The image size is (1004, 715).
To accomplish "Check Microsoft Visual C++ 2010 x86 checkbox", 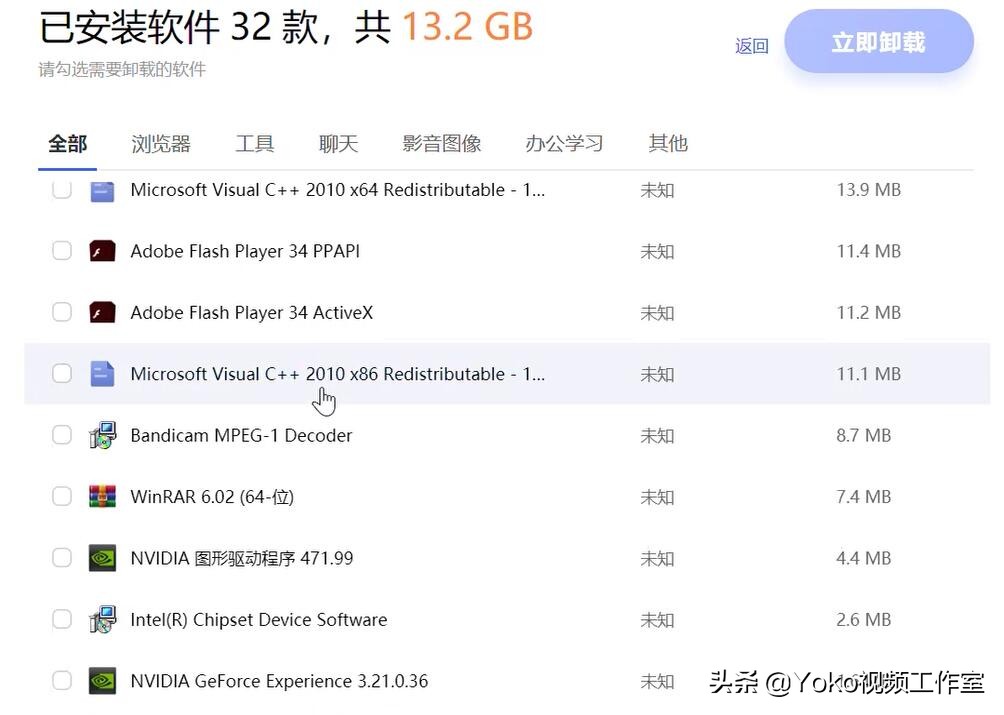I will [62, 373].
